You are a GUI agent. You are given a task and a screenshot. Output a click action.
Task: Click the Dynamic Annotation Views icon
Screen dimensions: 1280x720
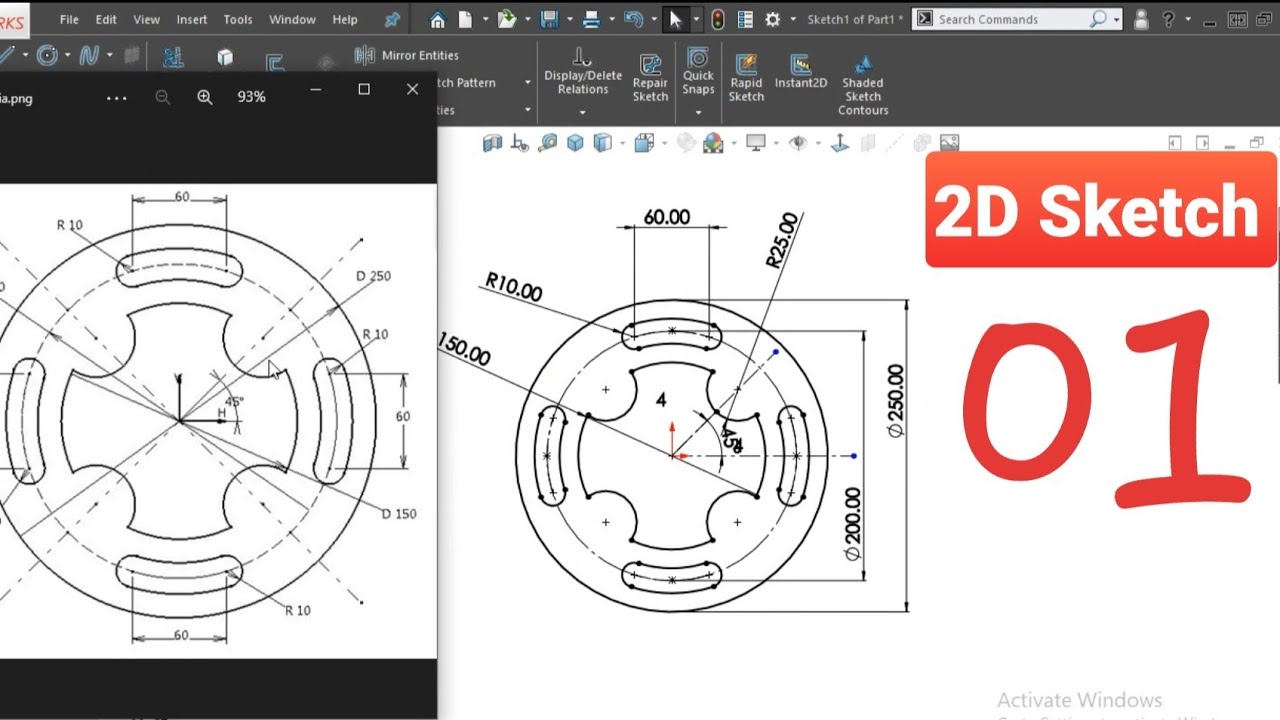point(519,143)
